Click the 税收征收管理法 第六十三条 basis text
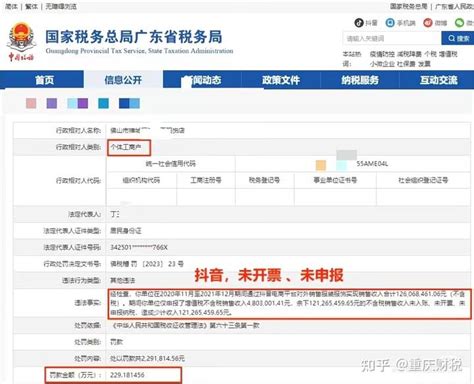The image size is (474, 384). (185, 325)
